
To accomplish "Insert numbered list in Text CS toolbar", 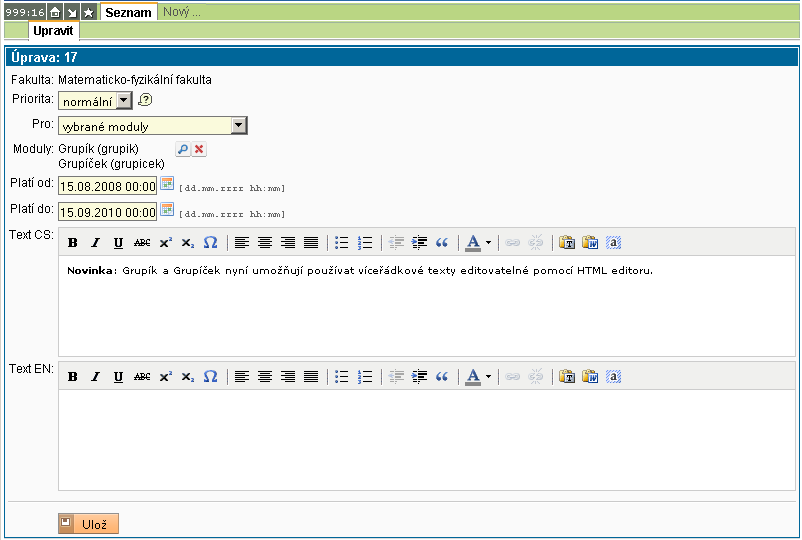I will [x=365, y=242].
